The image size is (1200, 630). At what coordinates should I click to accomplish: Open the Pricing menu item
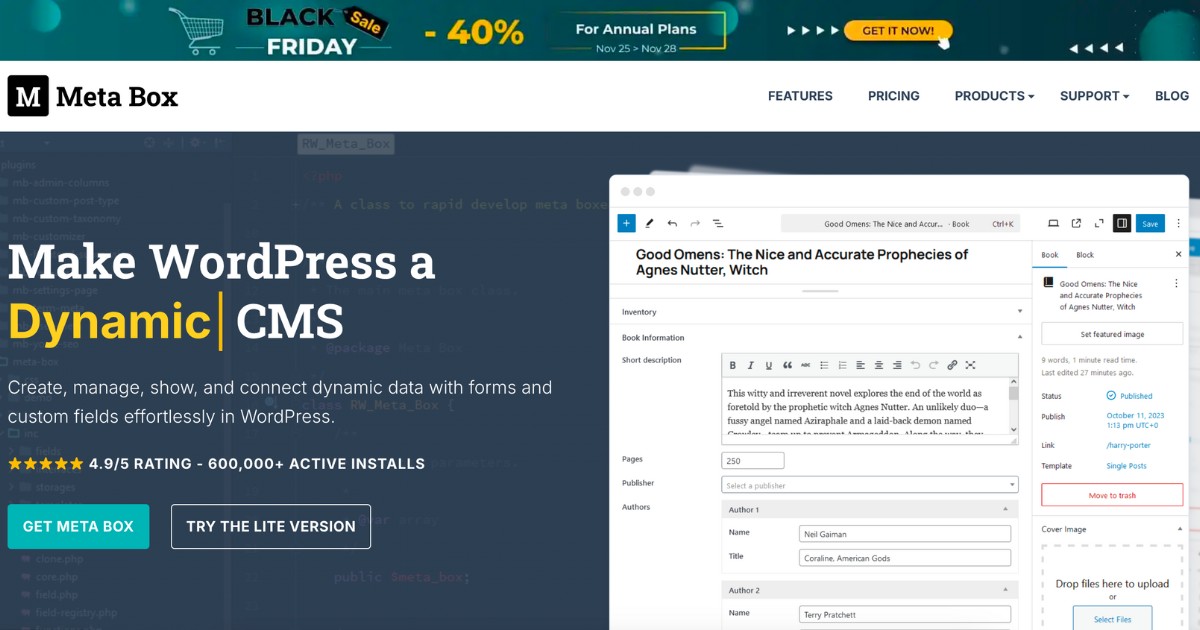pos(893,96)
